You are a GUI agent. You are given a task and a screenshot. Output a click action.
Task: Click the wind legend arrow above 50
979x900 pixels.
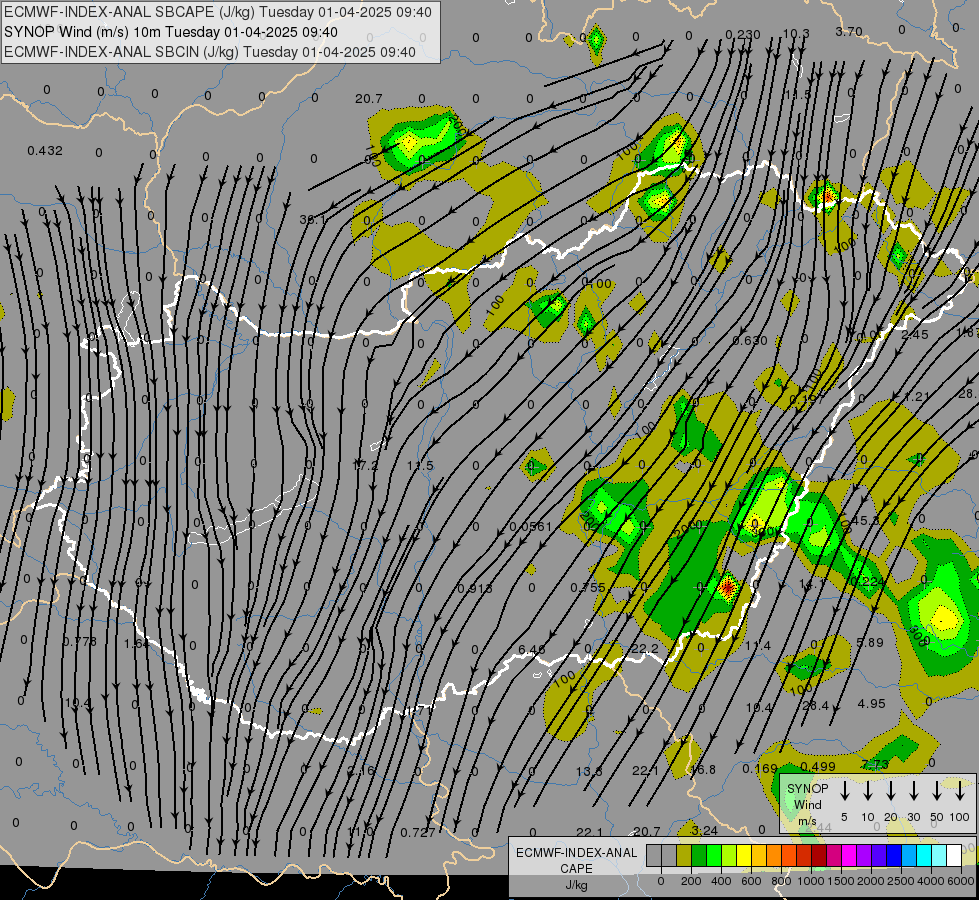coord(937,791)
